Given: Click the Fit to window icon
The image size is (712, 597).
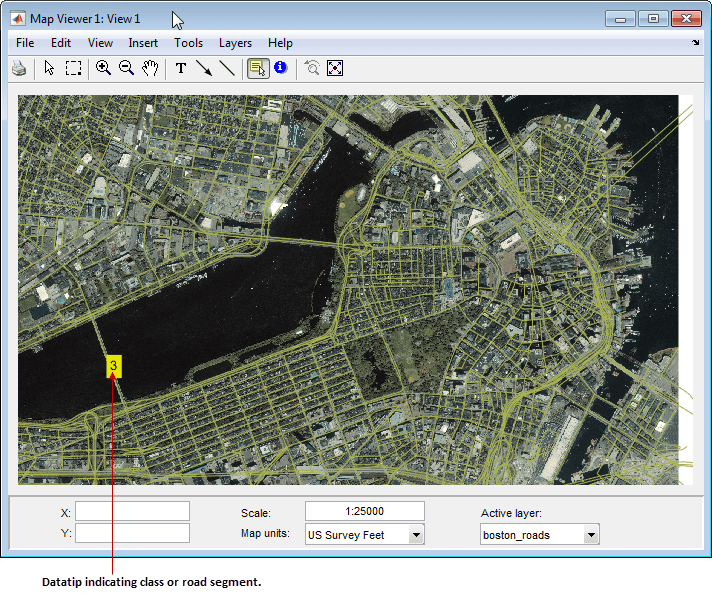Looking at the screenshot, I should pos(335,68).
